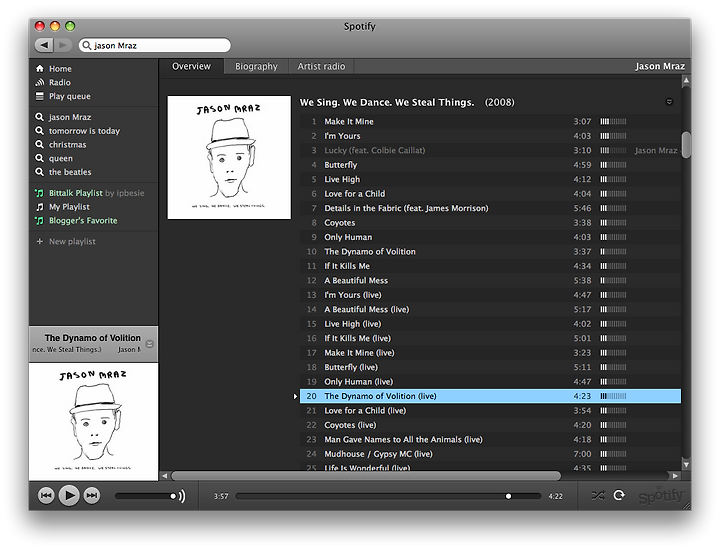This screenshot has width=720, height=550.
Task: Open Play queue in the sidebar
Action: pyautogui.click(x=63, y=96)
